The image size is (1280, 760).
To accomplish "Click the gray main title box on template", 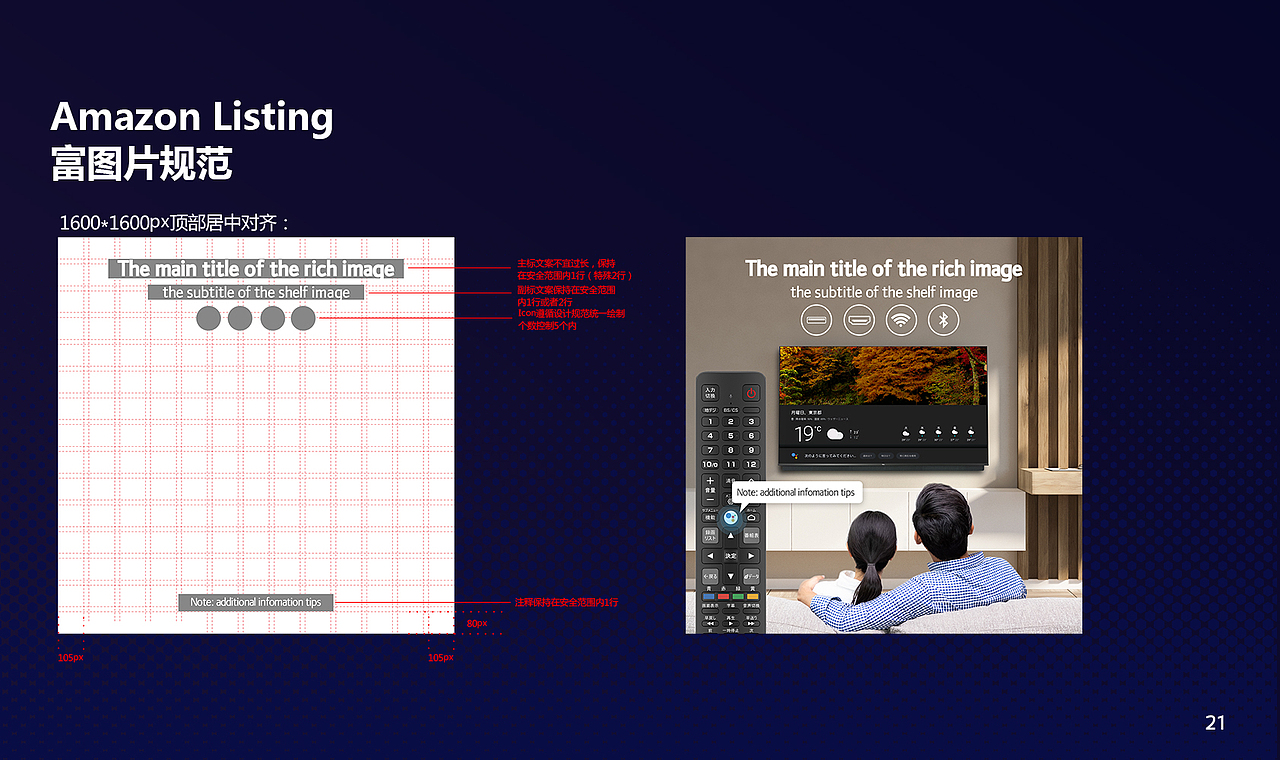I will (x=257, y=269).
